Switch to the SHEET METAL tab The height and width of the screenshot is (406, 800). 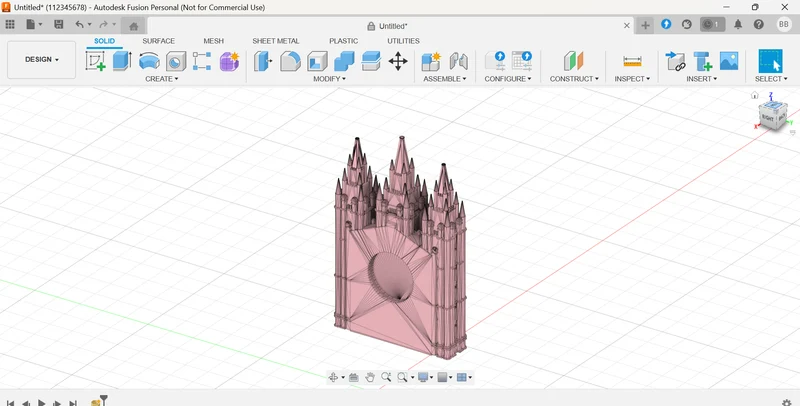(x=276, y=41)
